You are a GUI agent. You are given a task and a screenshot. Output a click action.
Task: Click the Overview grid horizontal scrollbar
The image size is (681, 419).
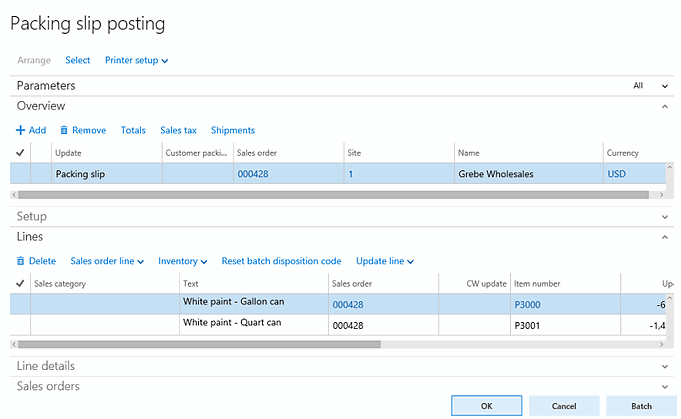333,195
